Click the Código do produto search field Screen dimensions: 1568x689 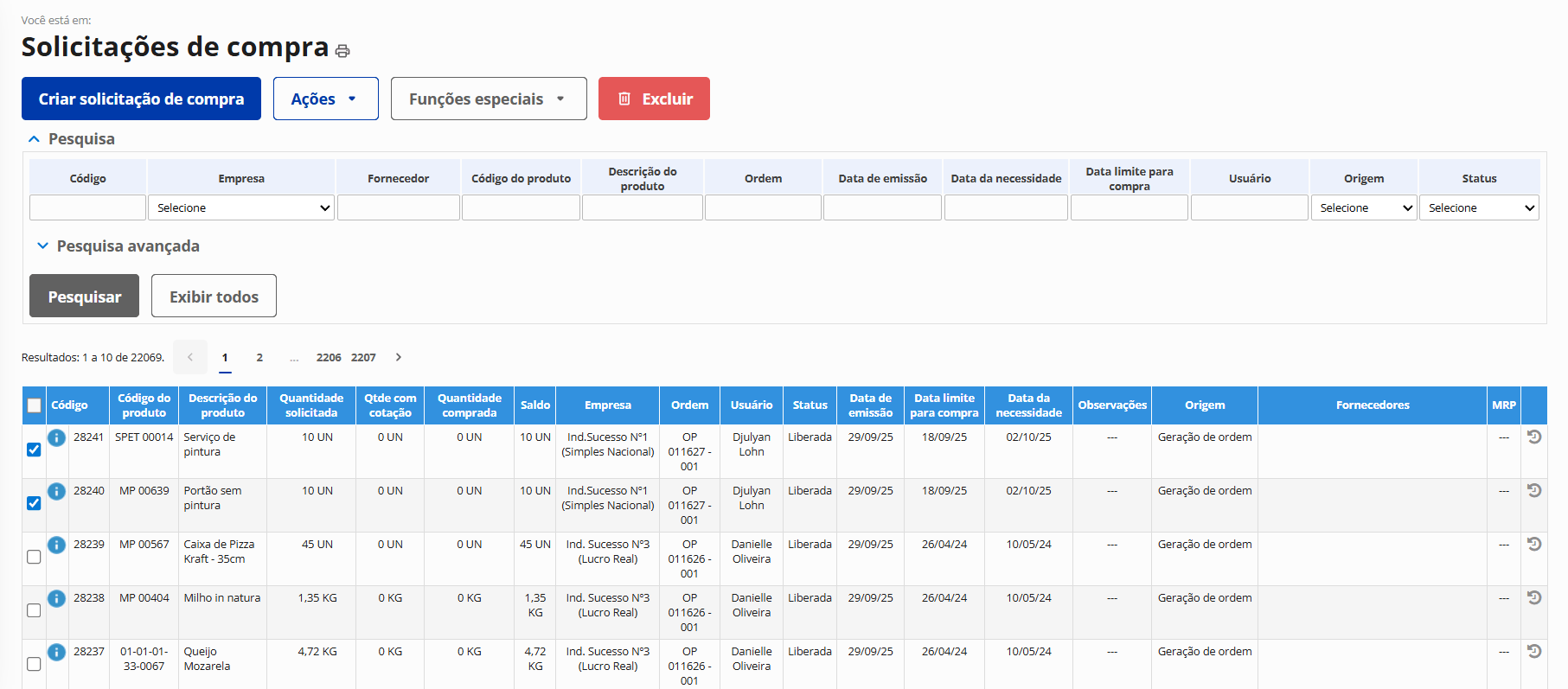pos(521,208)
